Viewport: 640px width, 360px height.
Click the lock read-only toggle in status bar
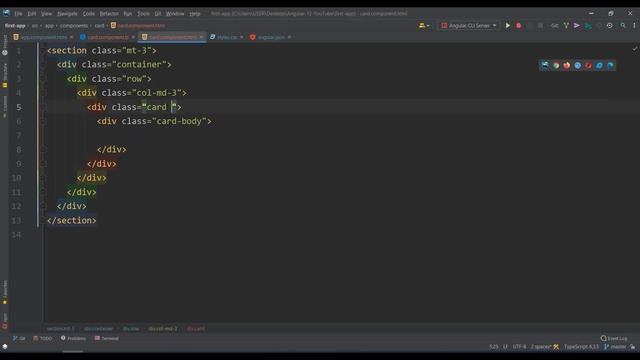[x=632, y=347]
